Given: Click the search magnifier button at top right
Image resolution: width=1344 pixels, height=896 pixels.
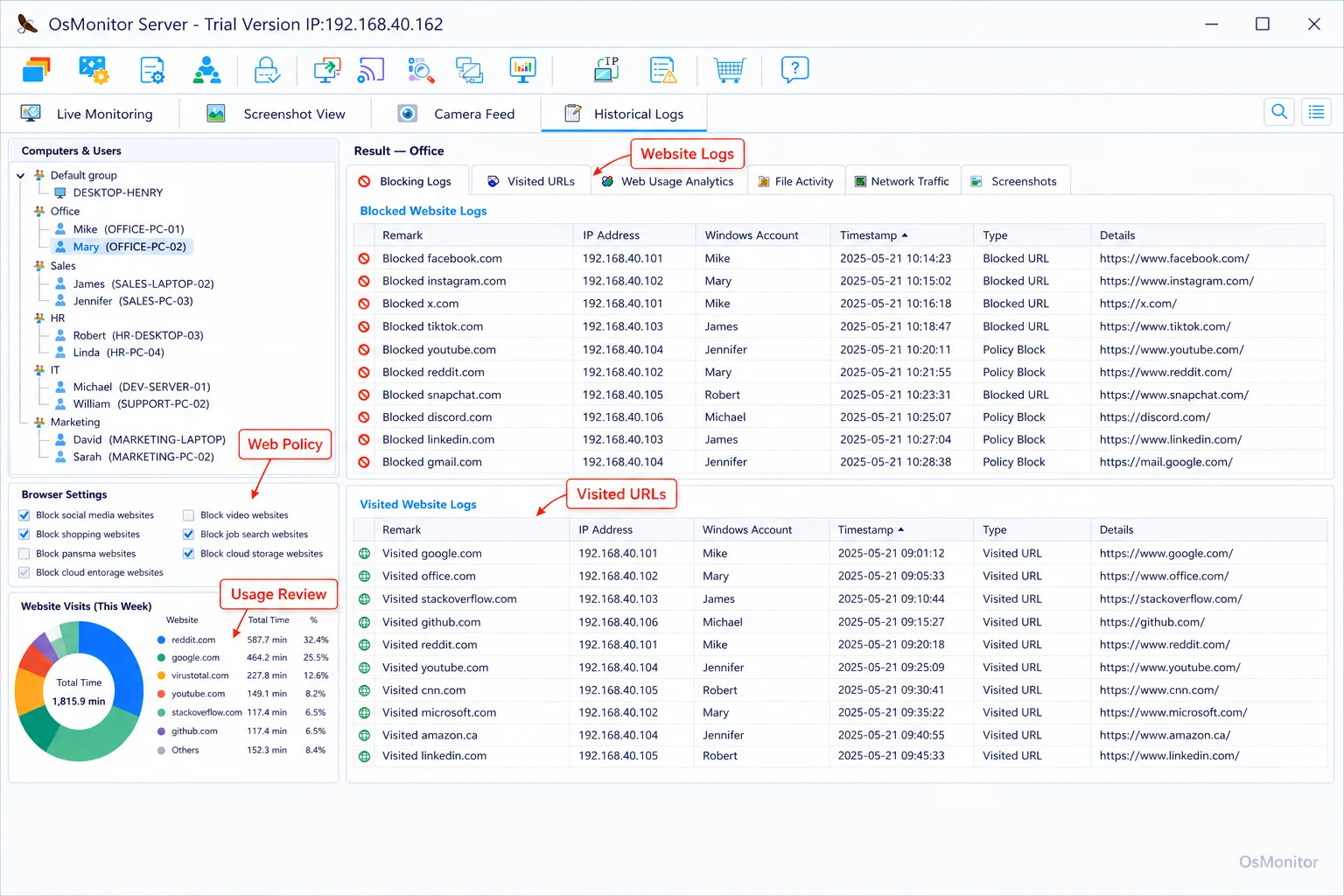Looking at the screenshot, I should click(x=1279, y=112).
